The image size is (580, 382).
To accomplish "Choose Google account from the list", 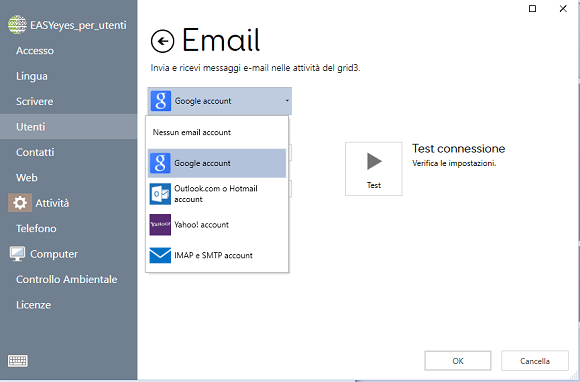I will tap(217, 163).
